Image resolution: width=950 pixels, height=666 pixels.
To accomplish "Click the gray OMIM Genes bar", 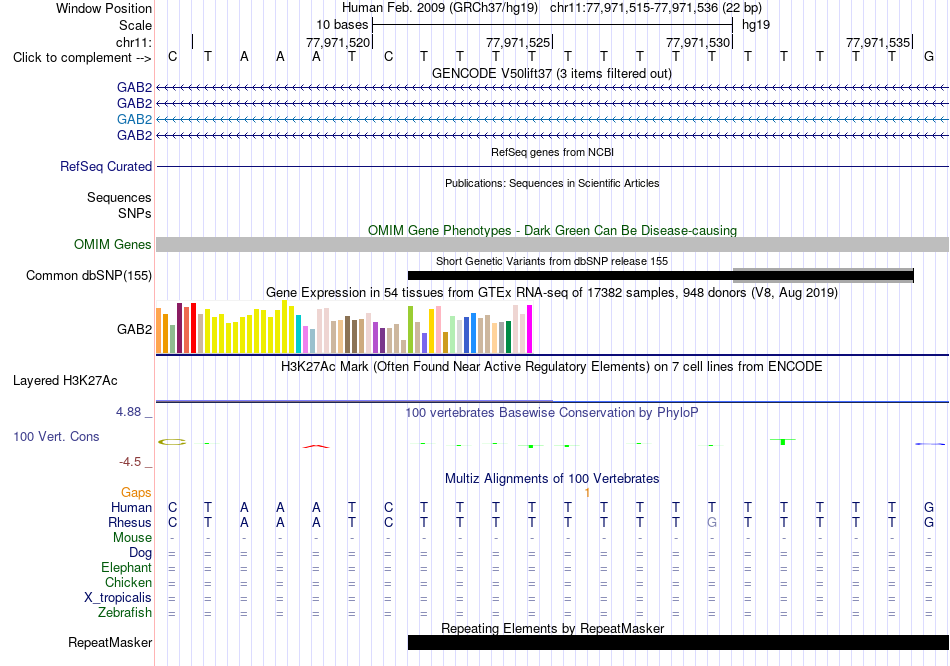I will pyautogui.click(x=552, y=244).
